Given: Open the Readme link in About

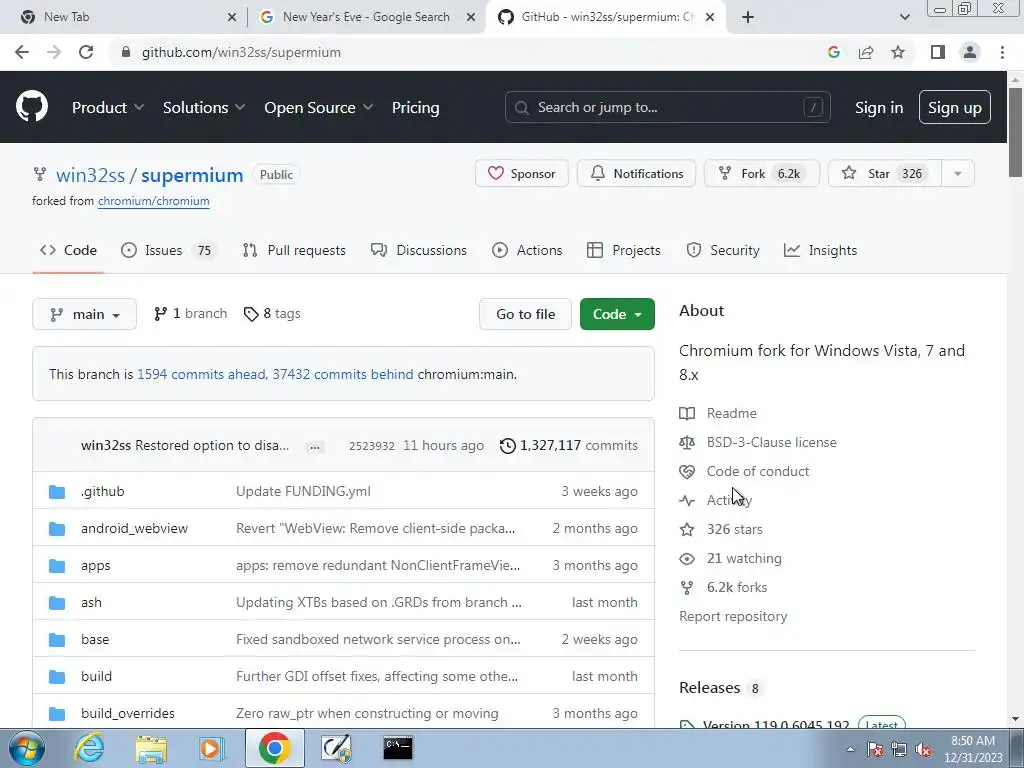Looking at the screenshot, I should tap(731, 413).
